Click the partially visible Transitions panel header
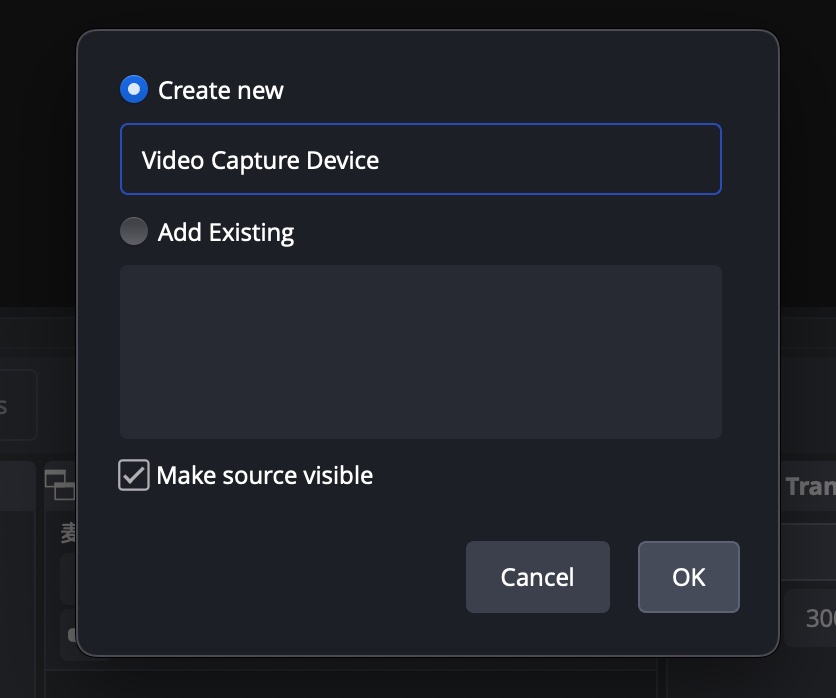Image resolution: width=836 pixels, height=698 pixels. [808, 486]
